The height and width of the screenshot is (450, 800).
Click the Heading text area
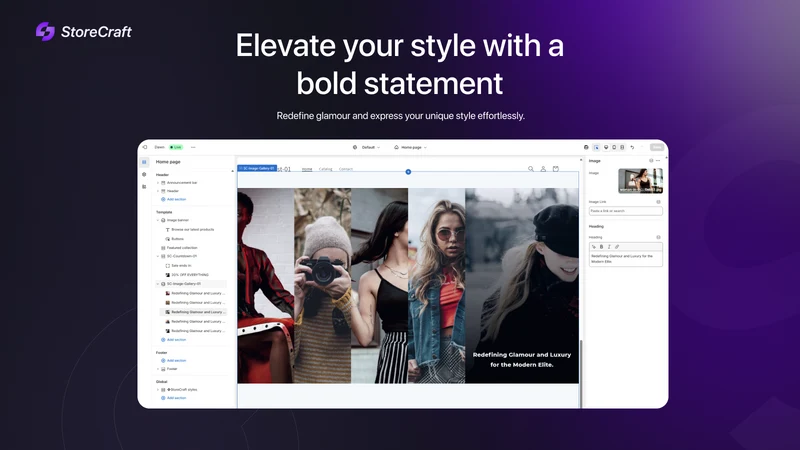(626, 259)
